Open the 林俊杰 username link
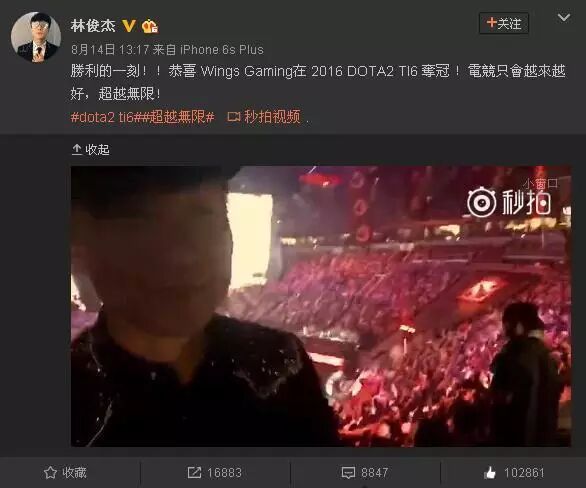Viewport: 586px width, 488px height. click(93, 25)
